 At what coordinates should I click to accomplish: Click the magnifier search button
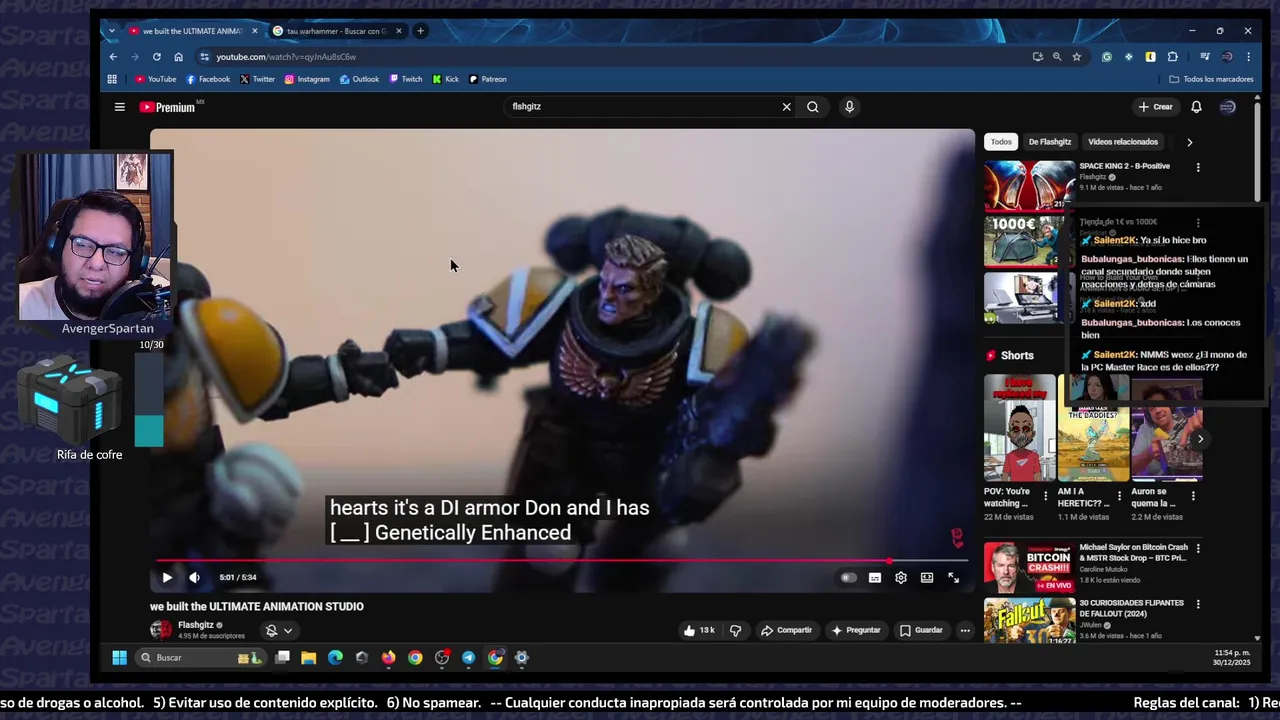(x=813, y=107)
